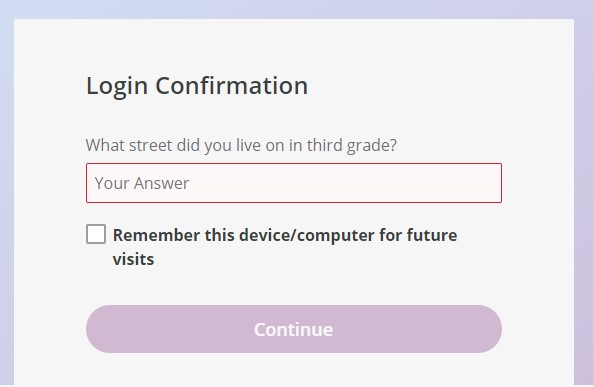Click the word street in the question
593x387 pixels.
pyautogui.click(x=151, y=145)
